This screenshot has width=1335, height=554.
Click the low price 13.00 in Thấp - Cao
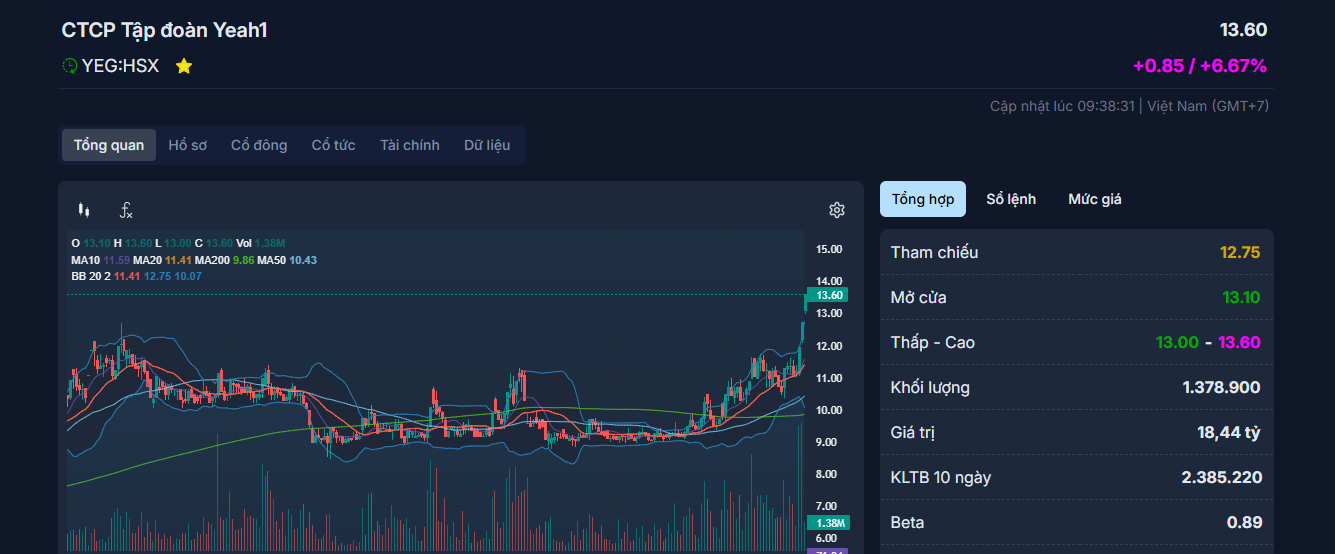(x=1177, y=342)
